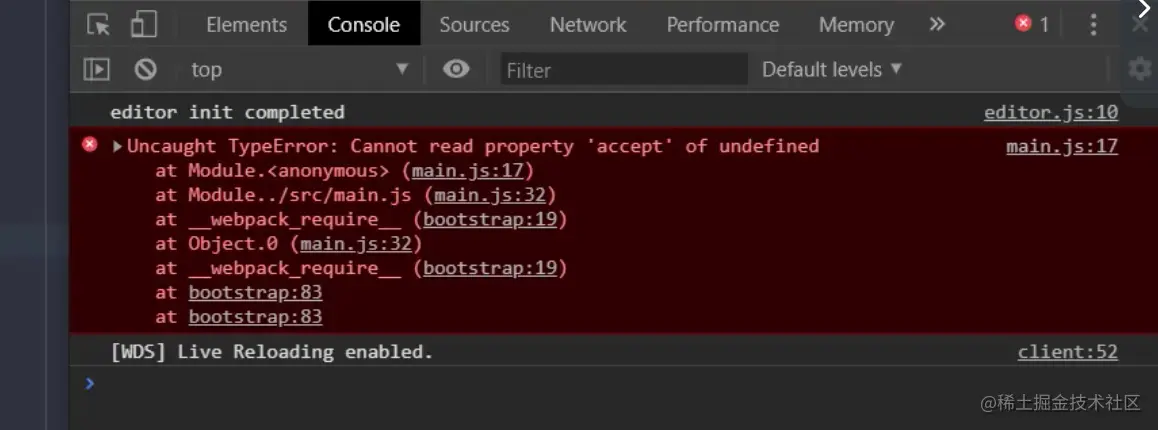Toggle the live expression eye icon
This screenshot has width=1158, height=430.
(x=456, y=69)
